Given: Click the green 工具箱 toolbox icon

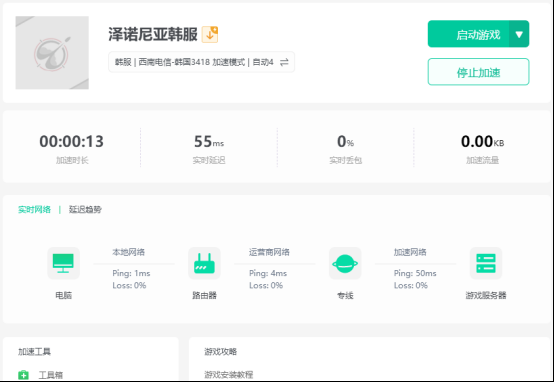Looking at the screenshot, I should pos(24,375).
